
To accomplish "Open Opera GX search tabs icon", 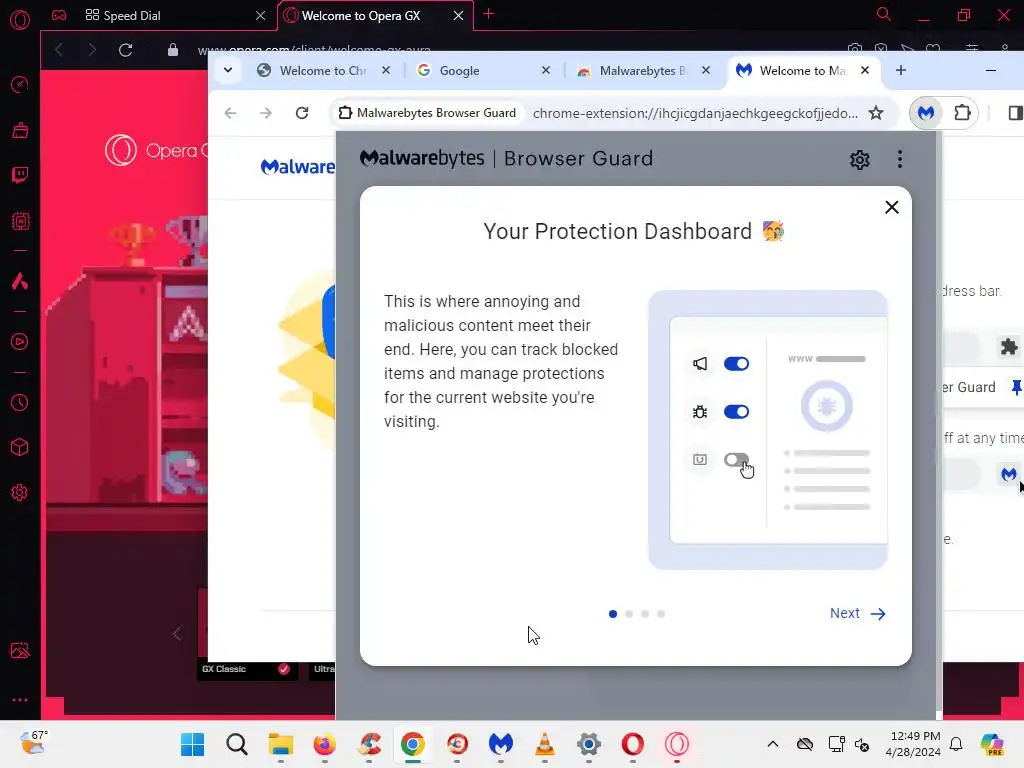I will point(884,14).
